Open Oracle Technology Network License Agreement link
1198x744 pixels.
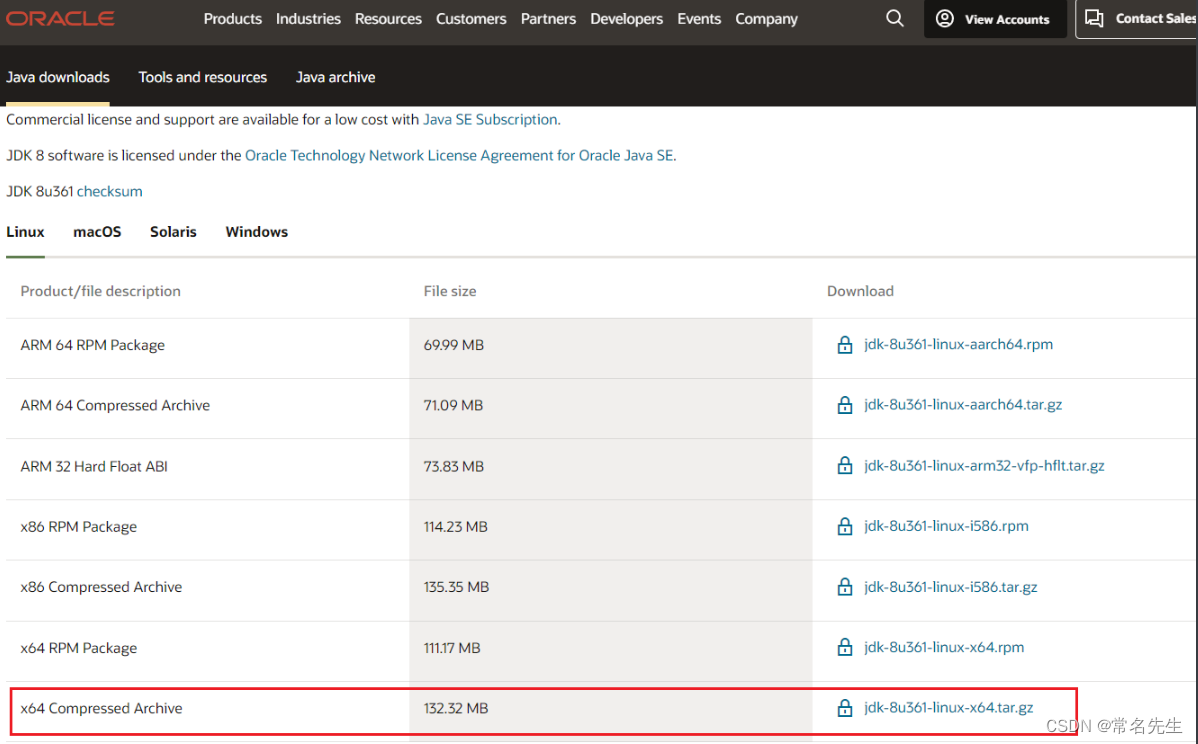pyautogui.click(x=459, y=155)
